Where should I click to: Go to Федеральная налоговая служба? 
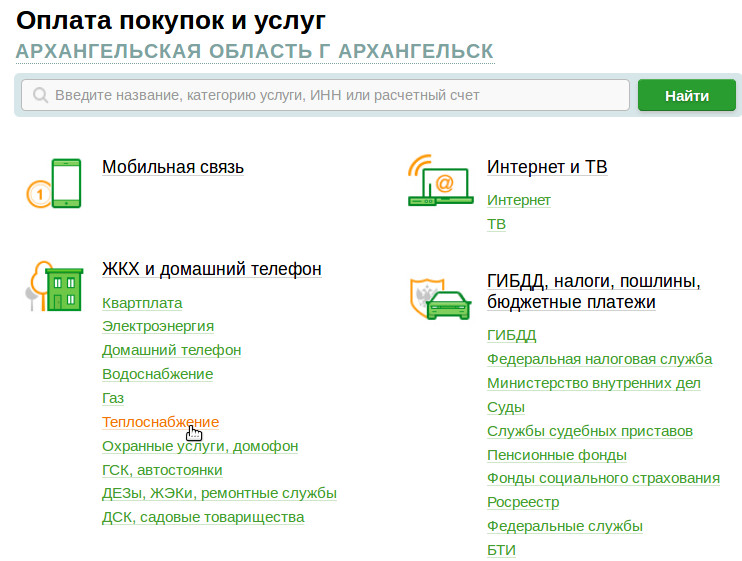point(599,359)
